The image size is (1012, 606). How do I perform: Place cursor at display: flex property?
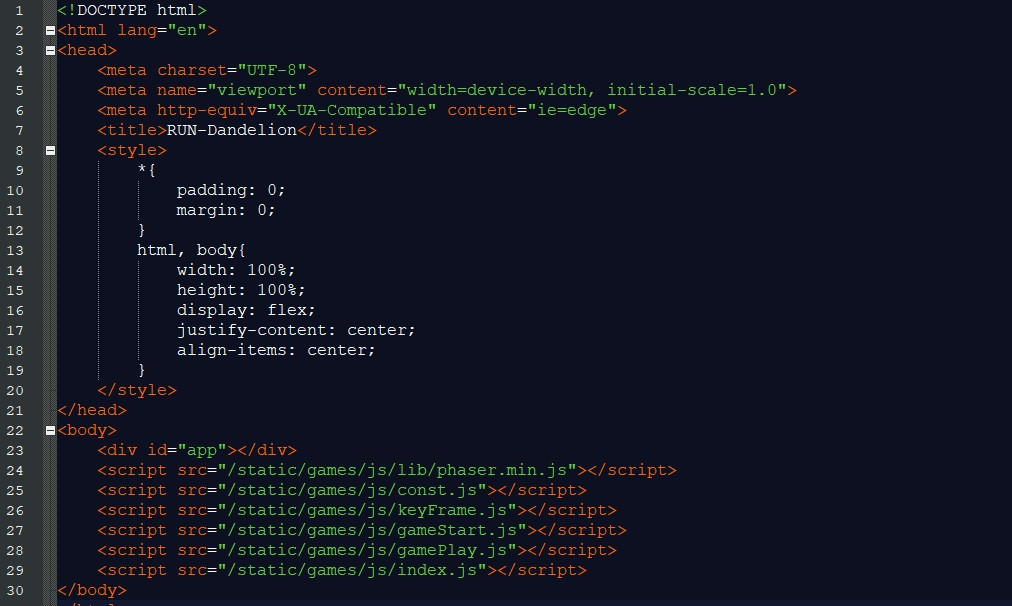(x=246, y=310)
